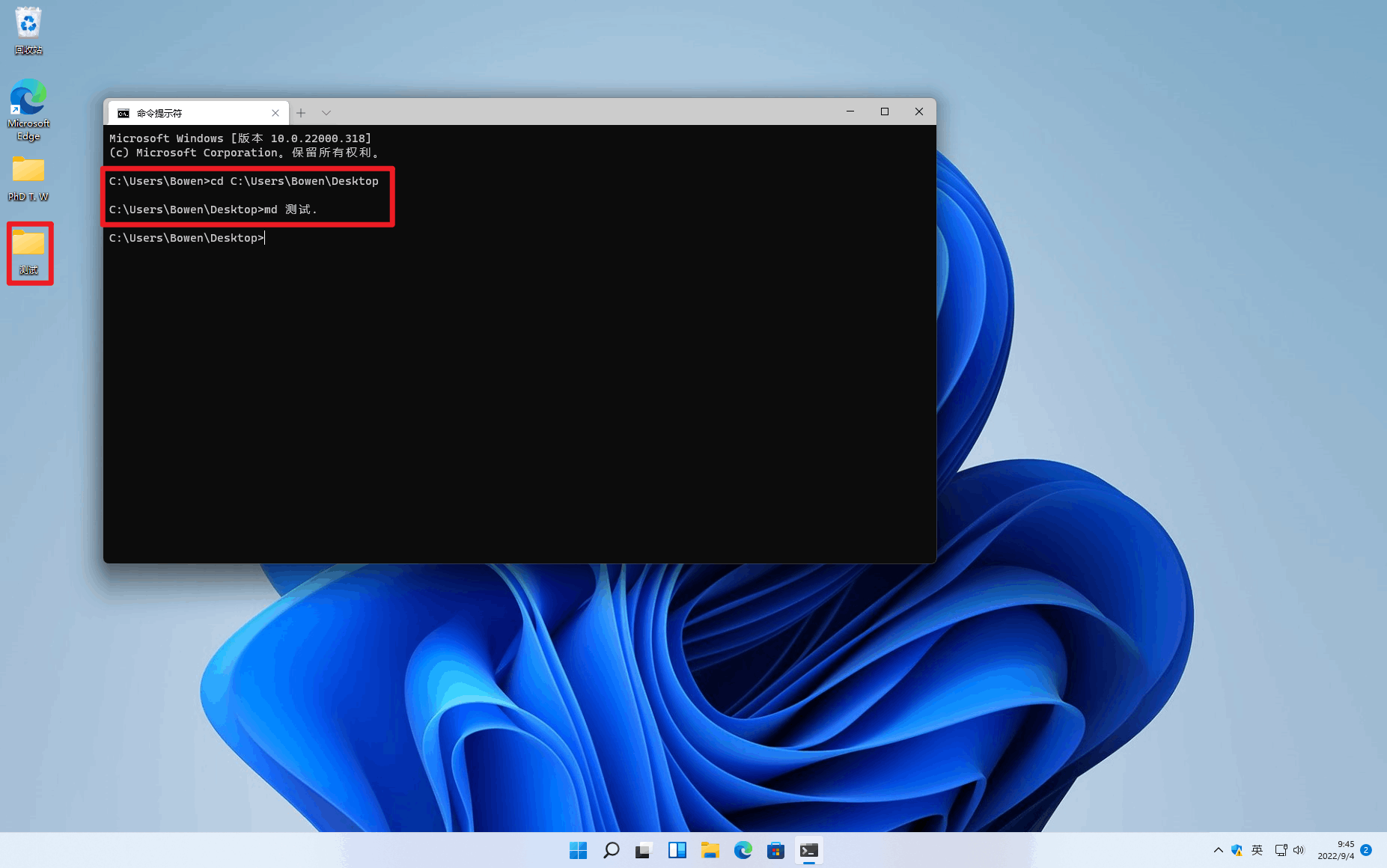
Task: Open taskbar Search magnifier
Action: [x=611, y=850]
